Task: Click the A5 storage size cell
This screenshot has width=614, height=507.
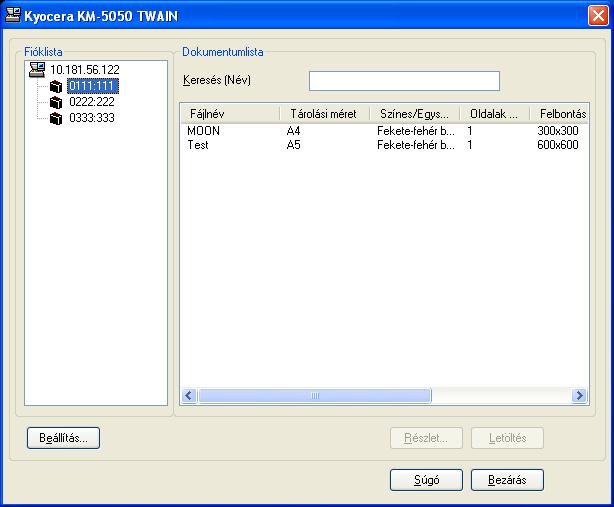Action: click(293, 145)
